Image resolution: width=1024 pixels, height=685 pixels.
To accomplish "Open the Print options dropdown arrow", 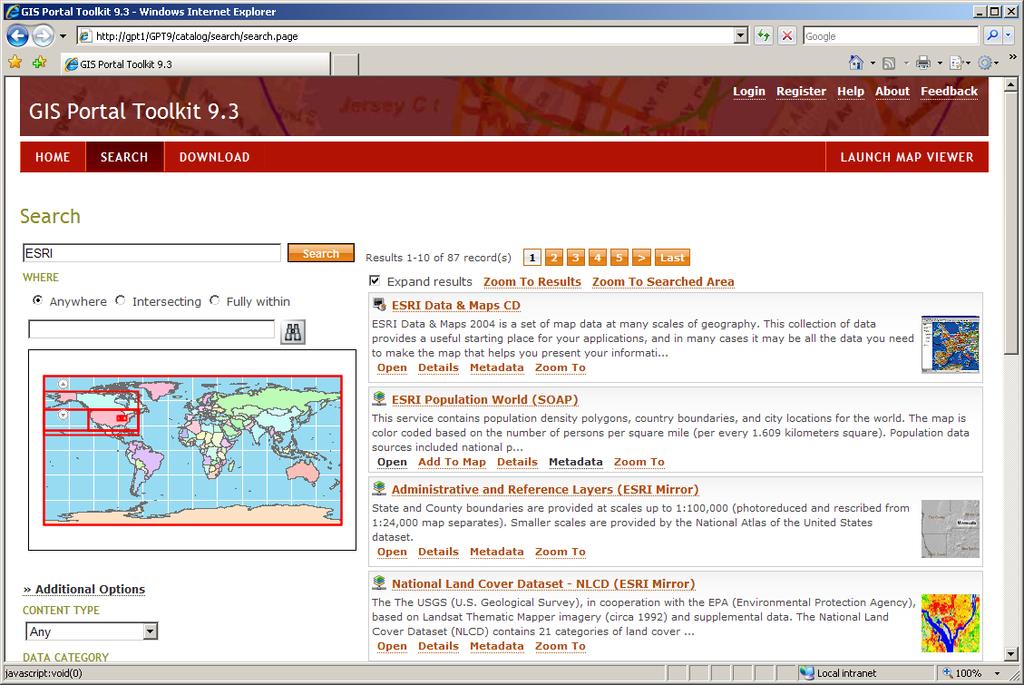I will pyautogui.click(x=940, y=63).
